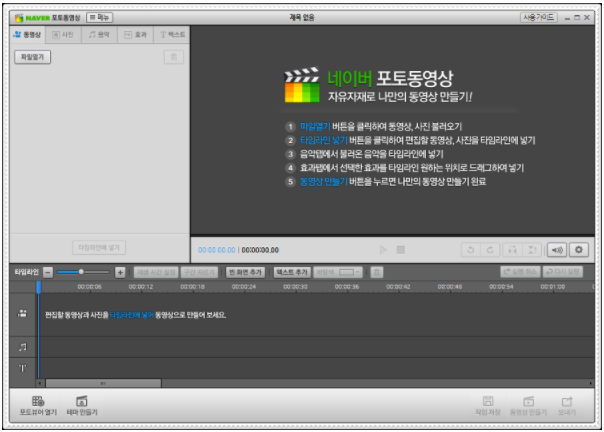Click blue 파일열기 link in guide step 1
The width and height of the screenshot is (604, 432).
click(x=315, y=126)
